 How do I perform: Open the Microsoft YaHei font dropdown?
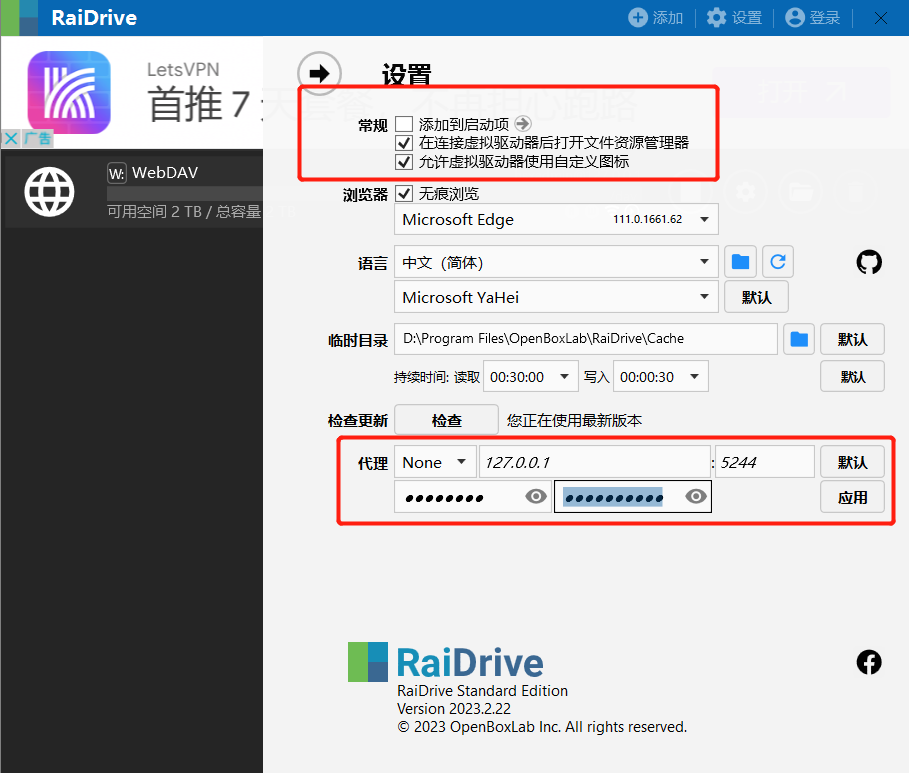click(557, 297)
